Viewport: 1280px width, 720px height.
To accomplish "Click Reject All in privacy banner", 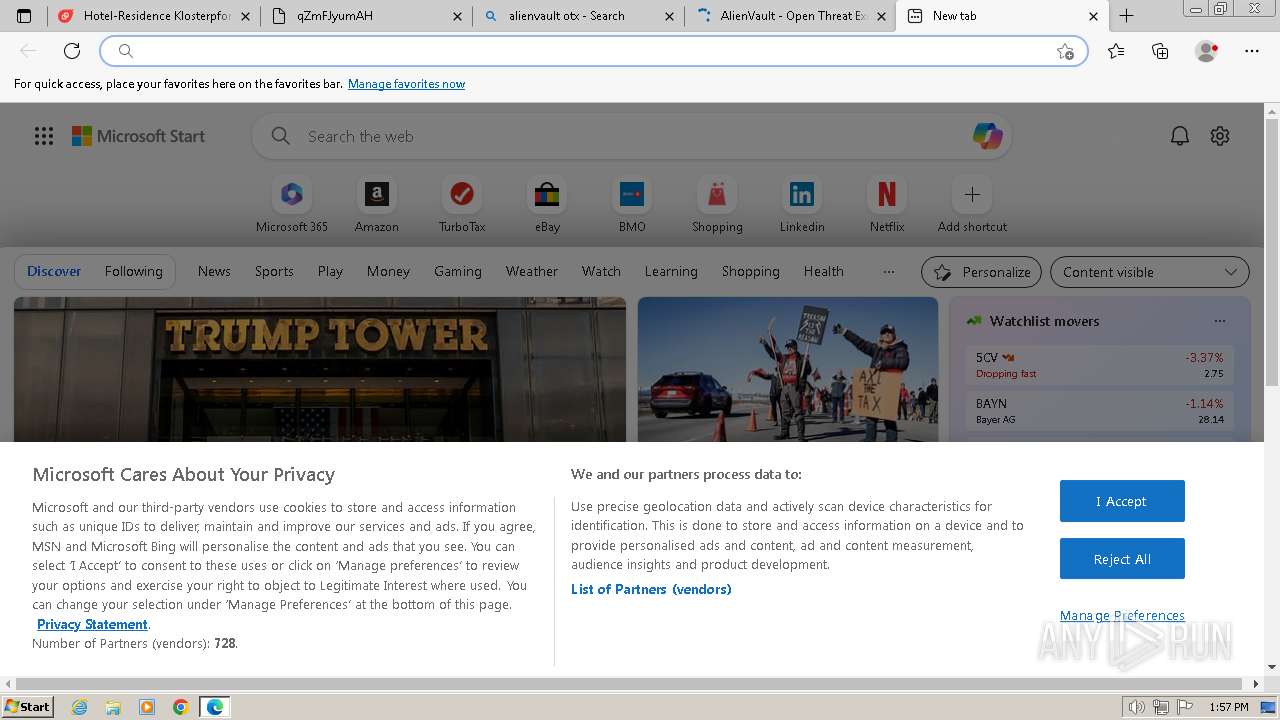I will (1122, 559).
